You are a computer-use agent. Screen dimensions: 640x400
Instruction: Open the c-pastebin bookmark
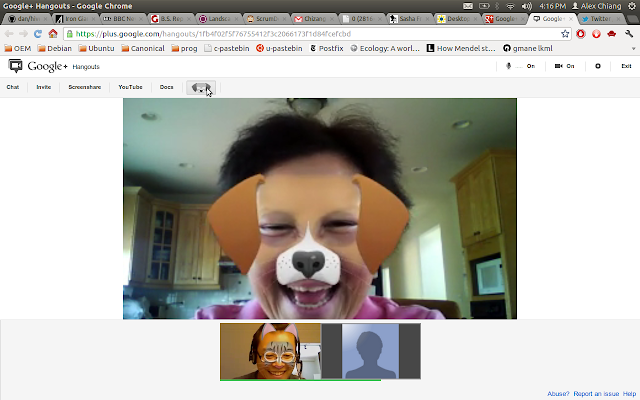pyautogui.click(x=227, y=49)
